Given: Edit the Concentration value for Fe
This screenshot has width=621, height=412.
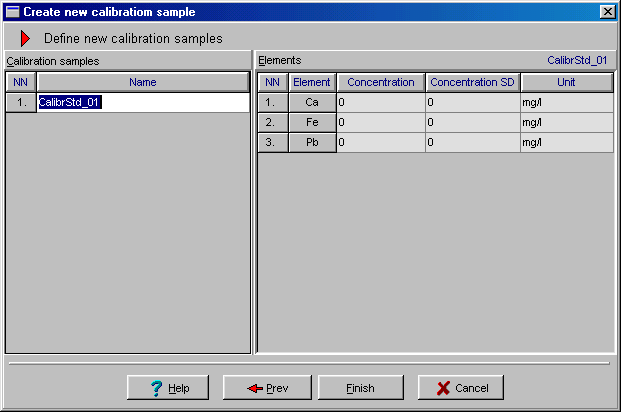Looking at the screenshot, I should pyautogui.click(x=381, y=122).
